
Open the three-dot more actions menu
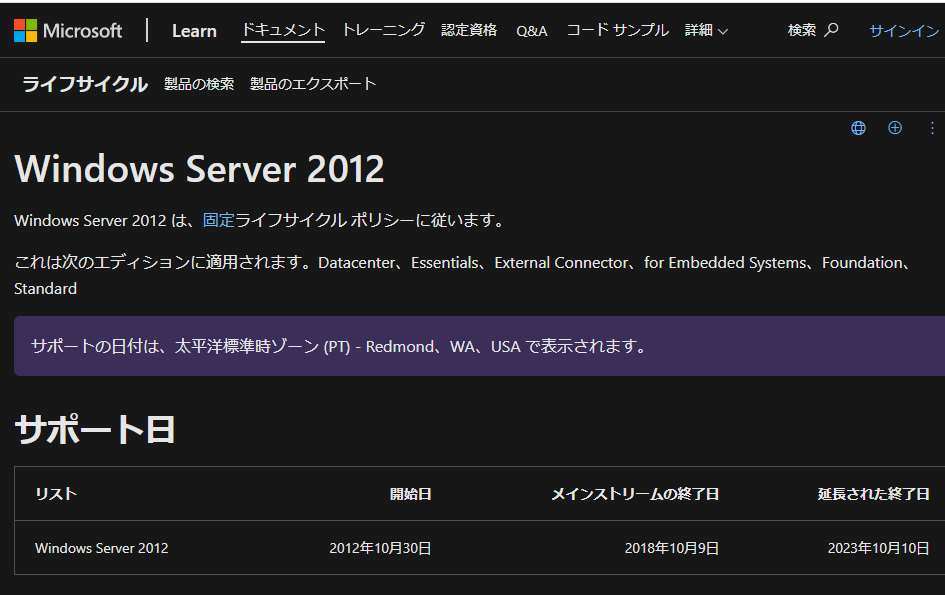[932, 128]
